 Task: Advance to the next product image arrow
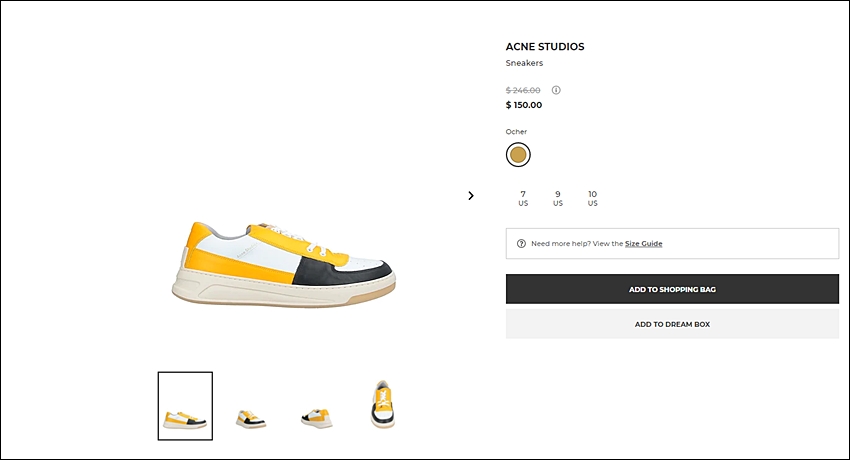(x=471, y=196)
